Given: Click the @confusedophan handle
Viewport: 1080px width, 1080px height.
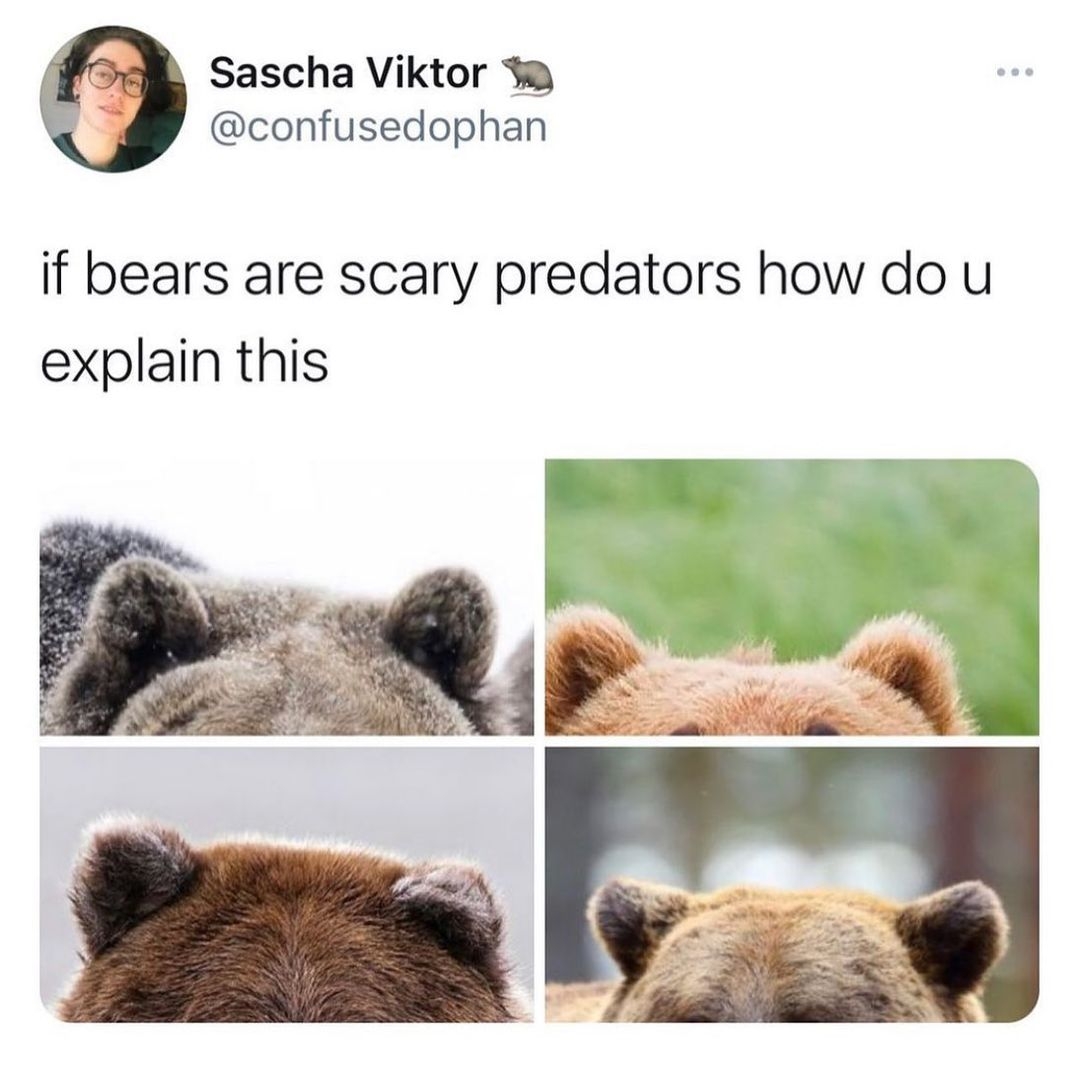Looking at the screenshot, I should 378,126.
